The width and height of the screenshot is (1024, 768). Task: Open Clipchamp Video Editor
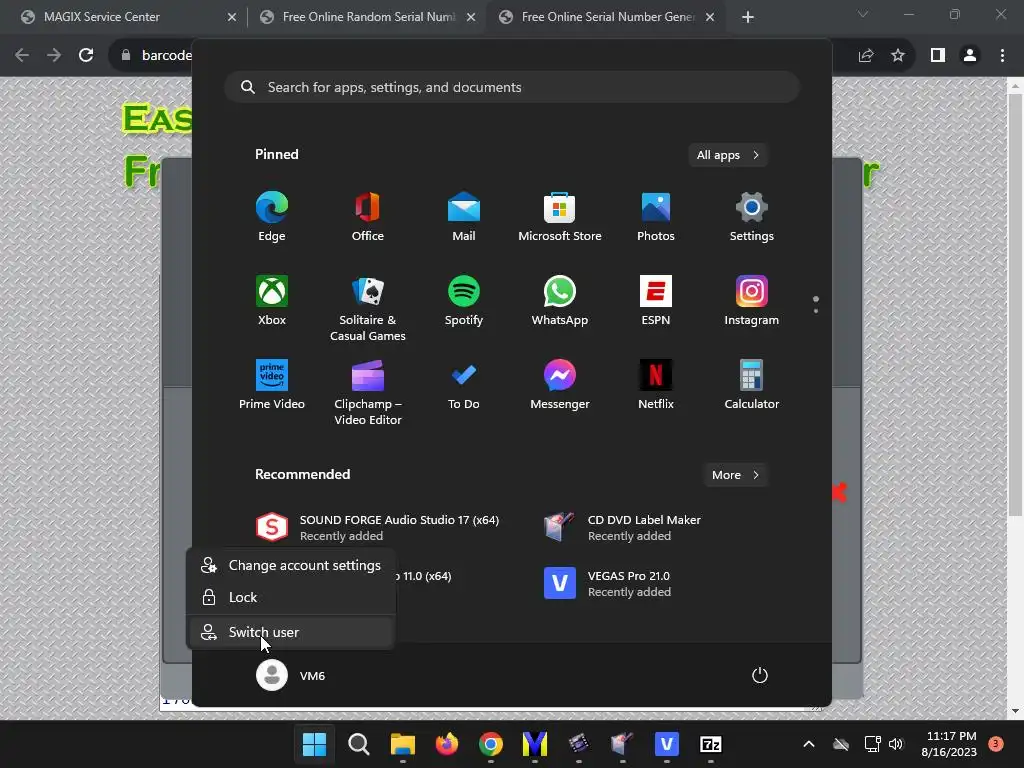[368, 392]
